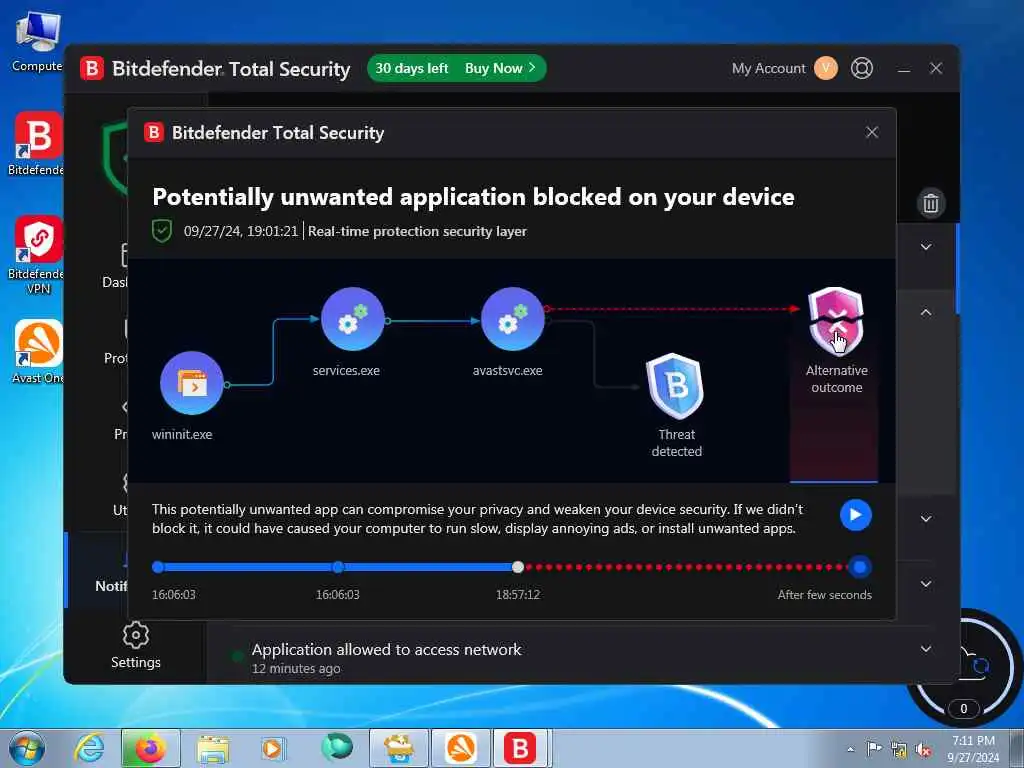The width and height of the screenshot is (1024, 768).
Task: Launch Internet Explorer from the taskbar
Action: point(88,748)
